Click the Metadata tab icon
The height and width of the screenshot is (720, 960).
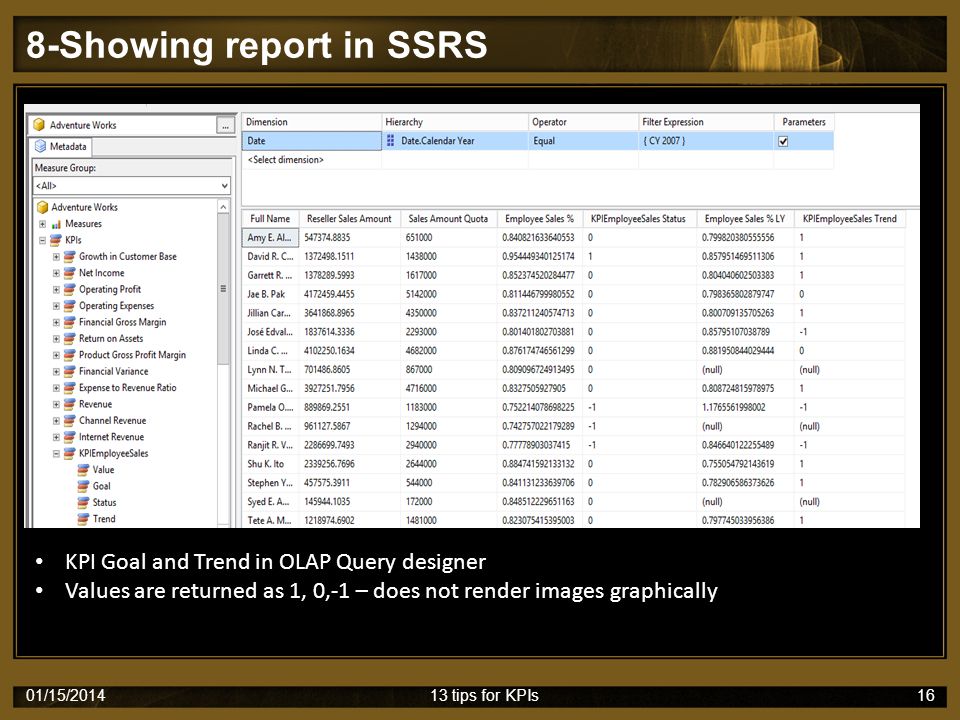(40, 146)
